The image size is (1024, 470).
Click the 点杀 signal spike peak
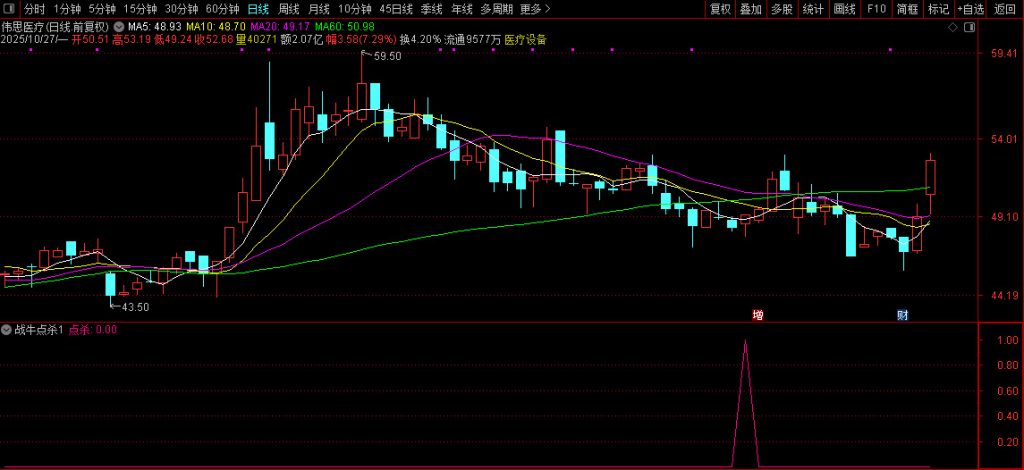(x=745, y=340)
